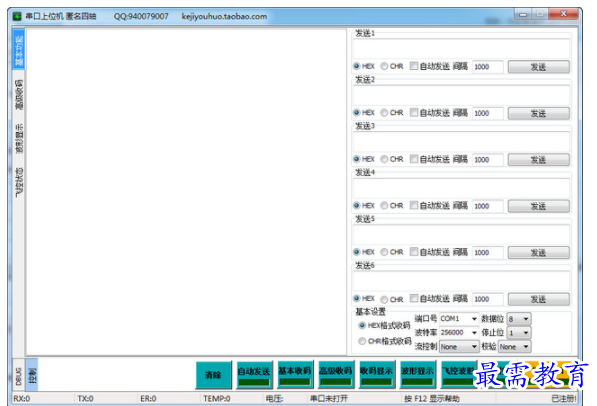
Task: Click 间隔 1000 field in 发送1 group
Action: click(x=488, y=67)
